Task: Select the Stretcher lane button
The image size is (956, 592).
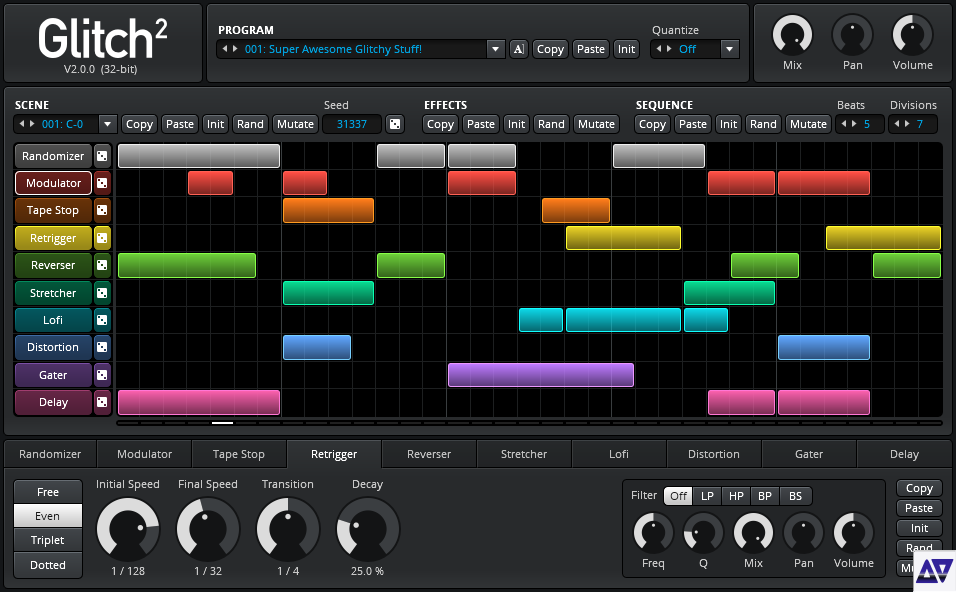Action: 53,293
